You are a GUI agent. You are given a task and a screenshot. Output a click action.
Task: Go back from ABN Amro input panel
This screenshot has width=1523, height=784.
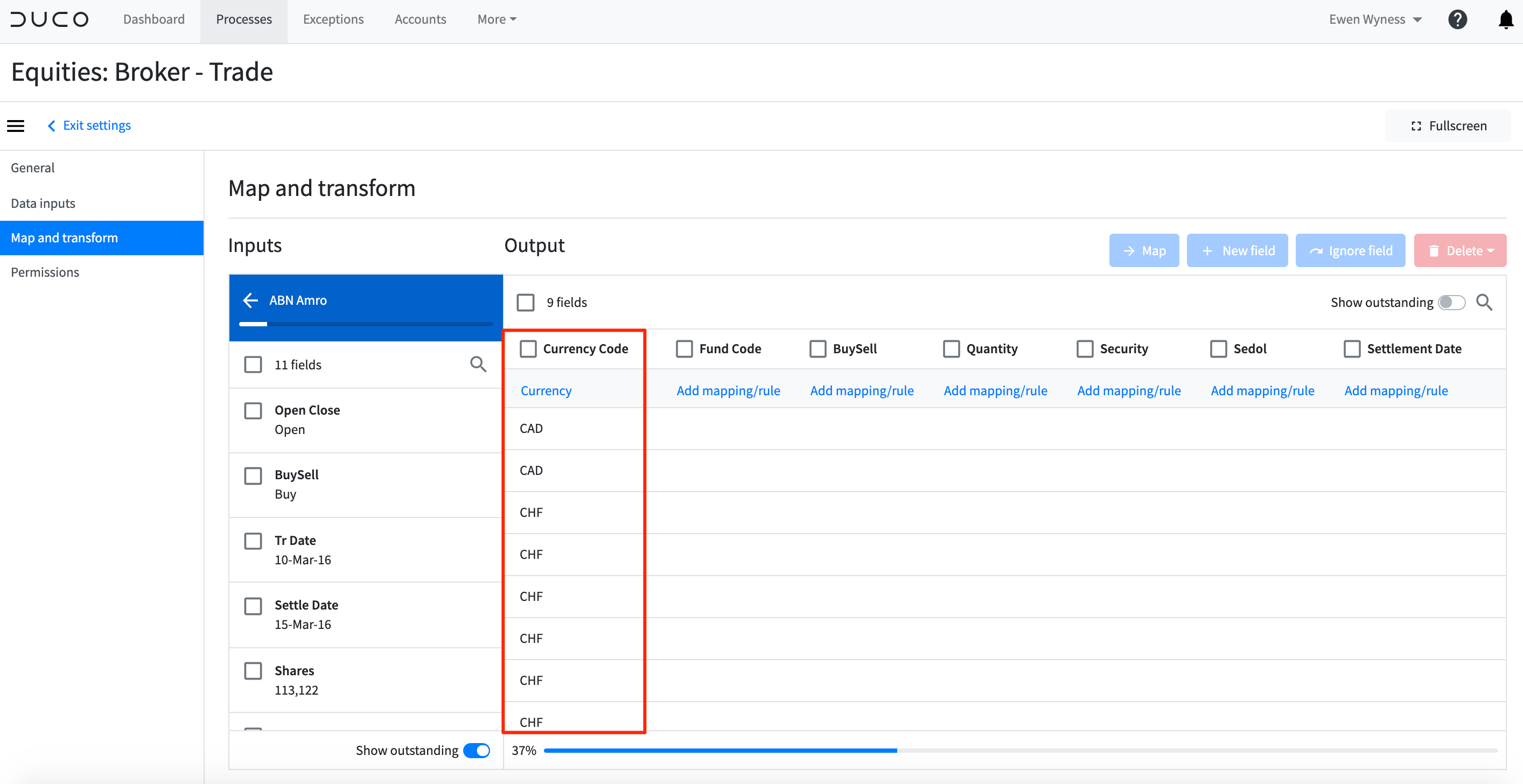click(x=250, y=300)
